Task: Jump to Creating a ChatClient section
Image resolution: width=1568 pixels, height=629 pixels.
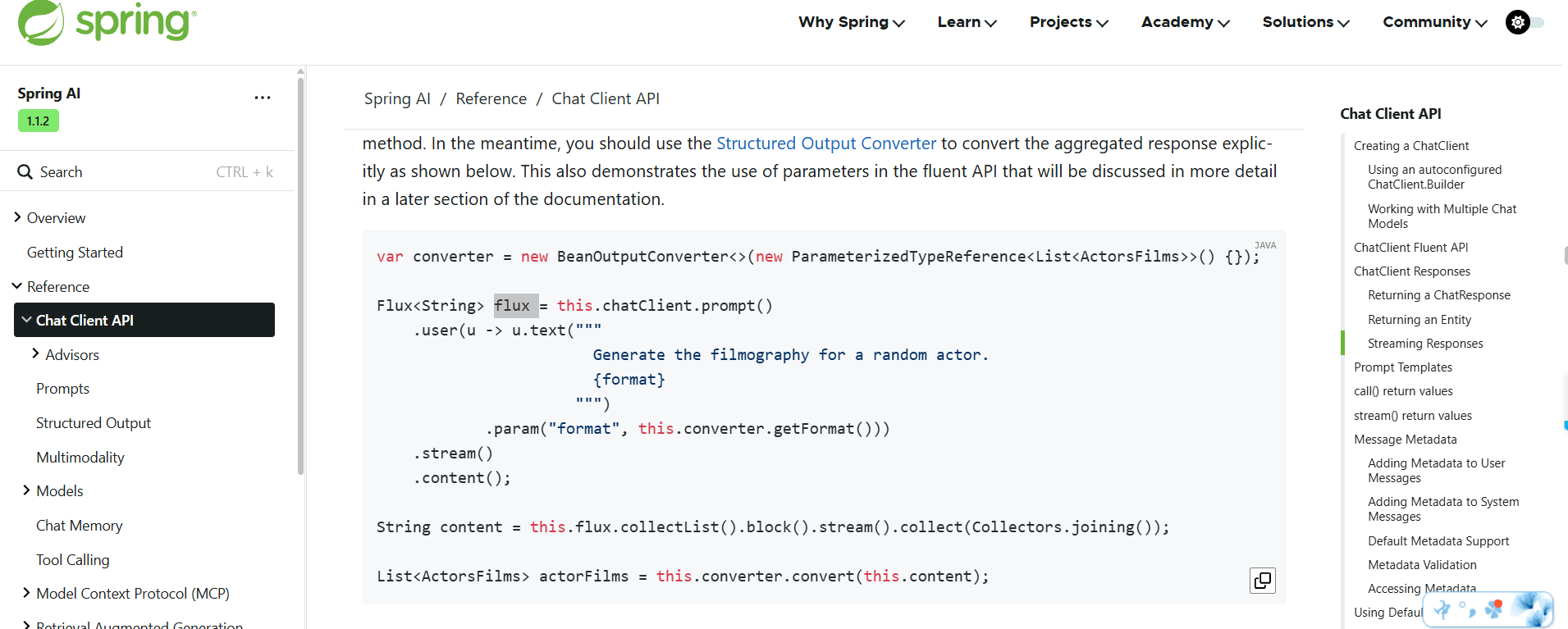Action: [1411, 146]
